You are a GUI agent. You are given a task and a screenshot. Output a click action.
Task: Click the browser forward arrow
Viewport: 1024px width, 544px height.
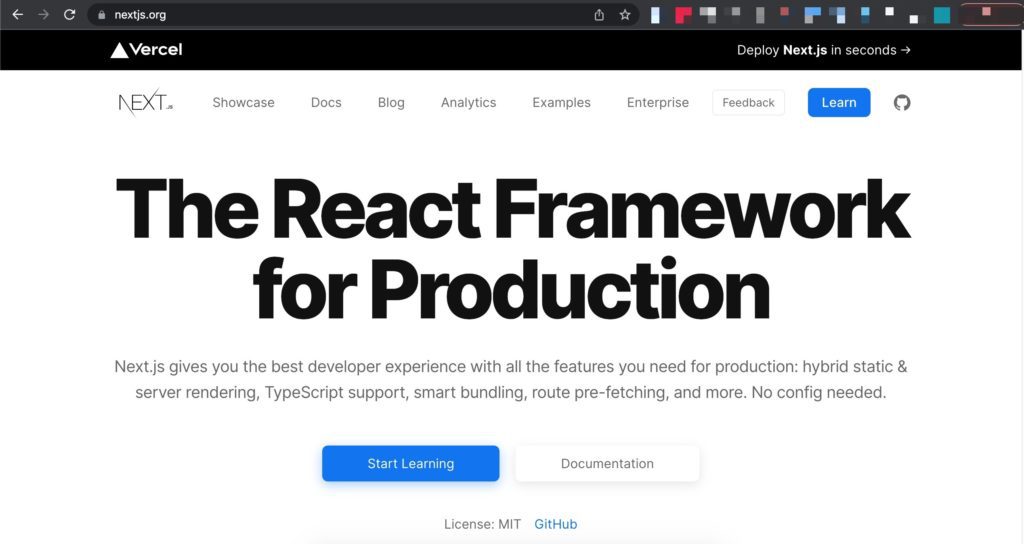(x=43, y=15)
